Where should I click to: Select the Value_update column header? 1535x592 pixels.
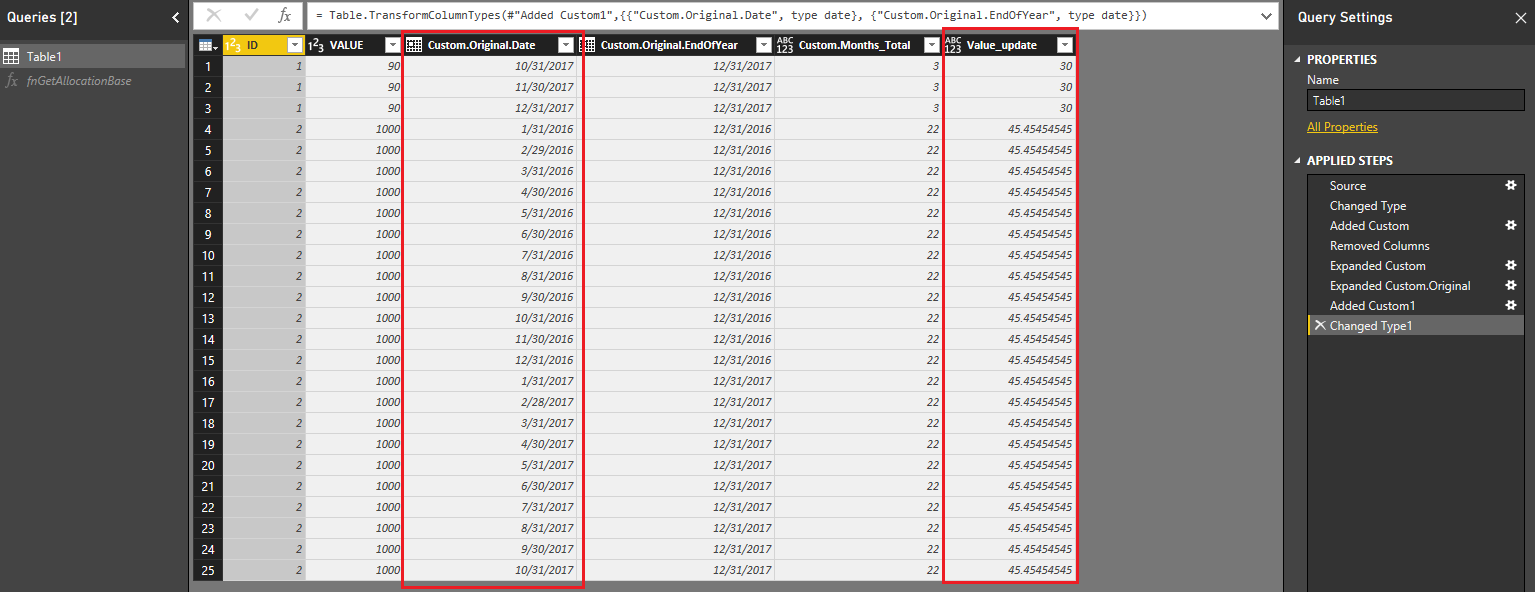tap(1008, 44)
